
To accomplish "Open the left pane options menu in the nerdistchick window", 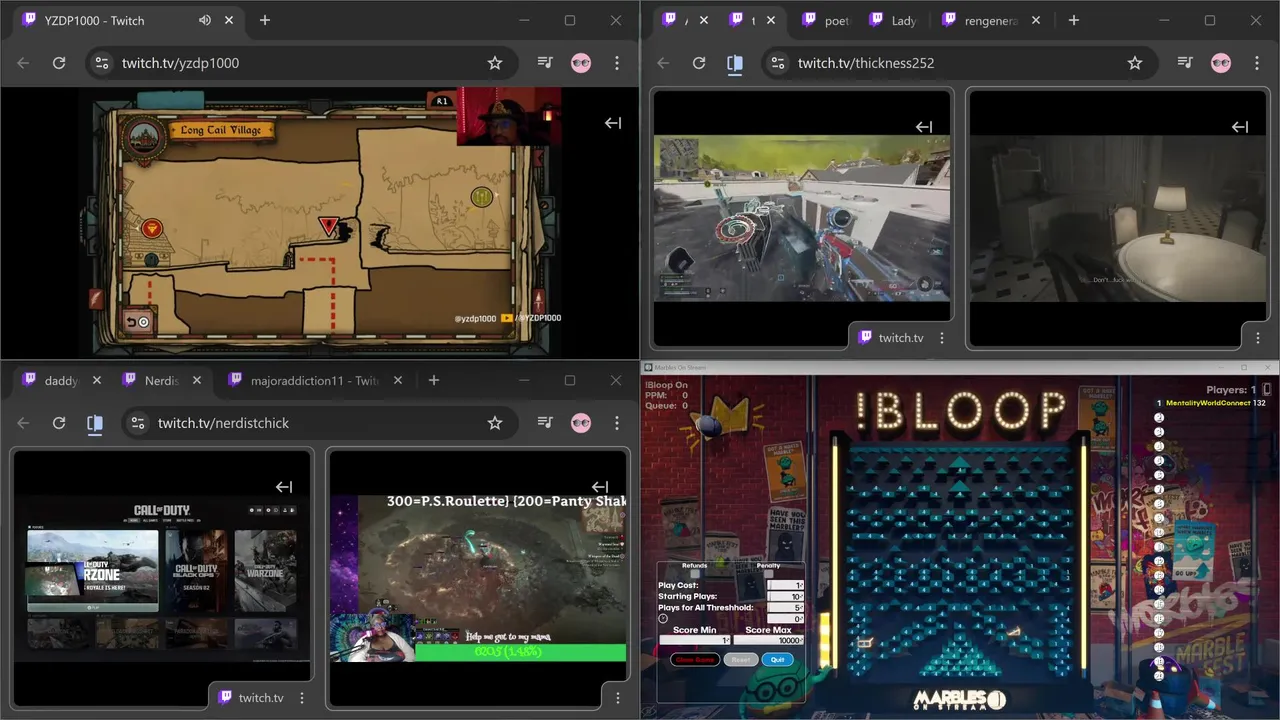I will [x=301, y=698].
